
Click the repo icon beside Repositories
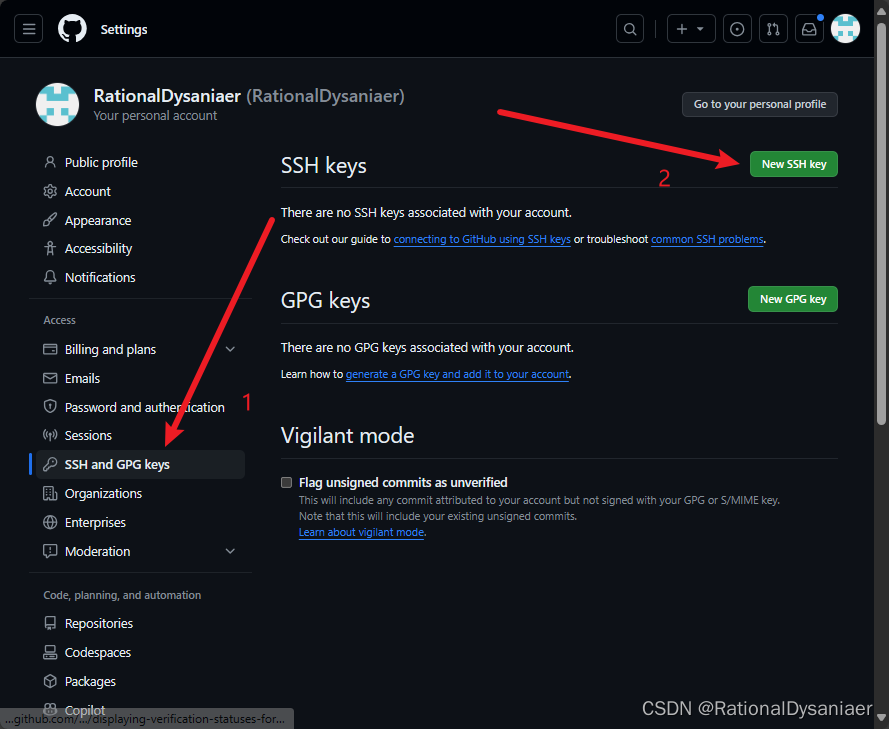tap(50, 623)
